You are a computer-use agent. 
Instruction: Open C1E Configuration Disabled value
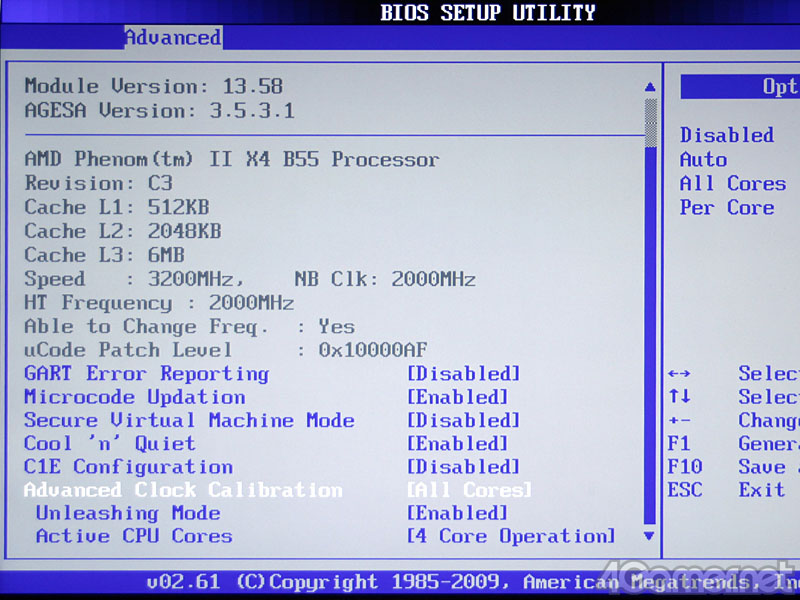click(463, 467)
